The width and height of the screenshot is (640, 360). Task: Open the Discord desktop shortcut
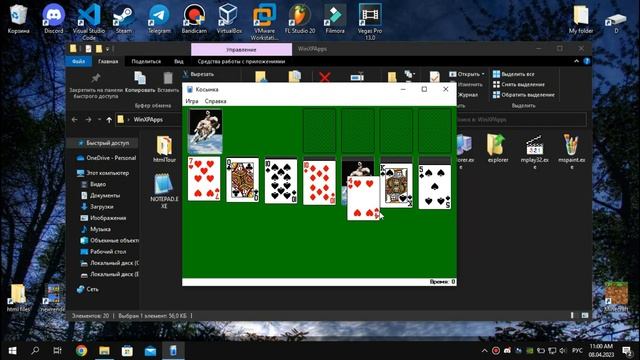pos(53,18)
